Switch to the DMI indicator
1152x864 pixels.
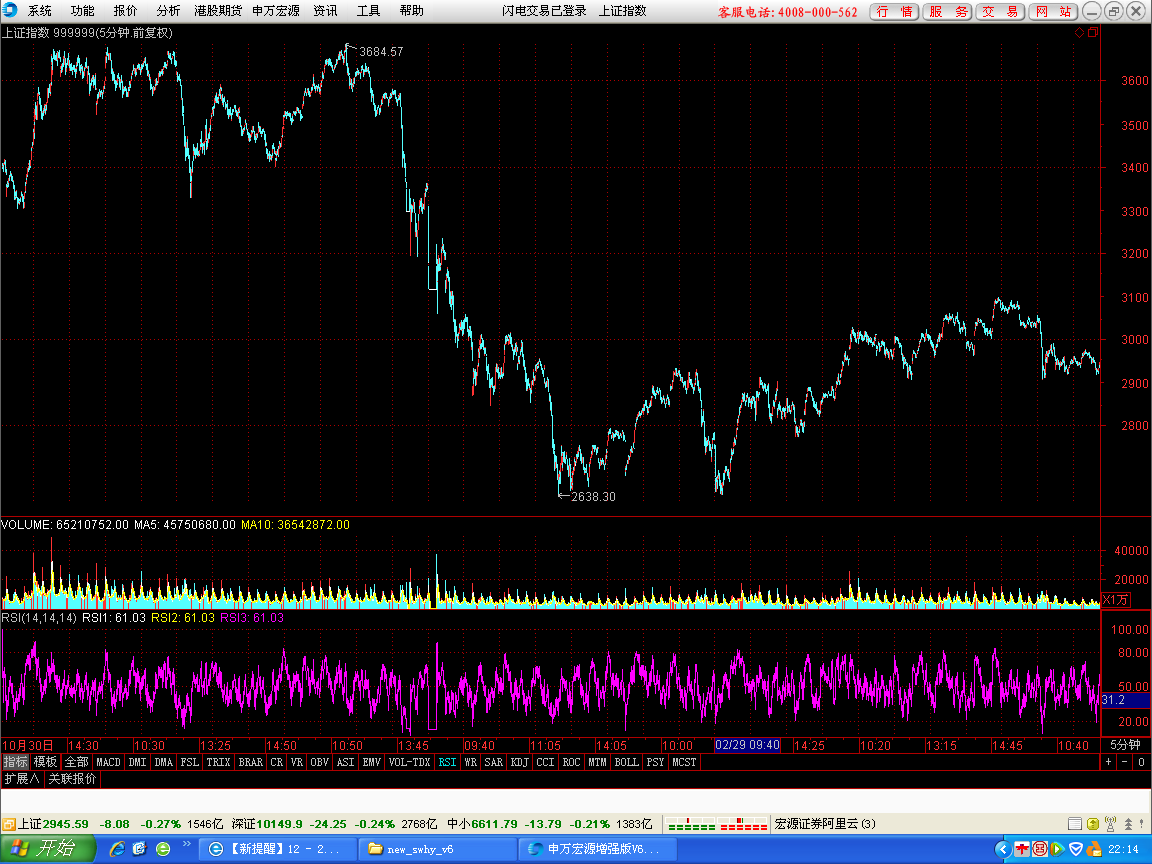[137, 762]
